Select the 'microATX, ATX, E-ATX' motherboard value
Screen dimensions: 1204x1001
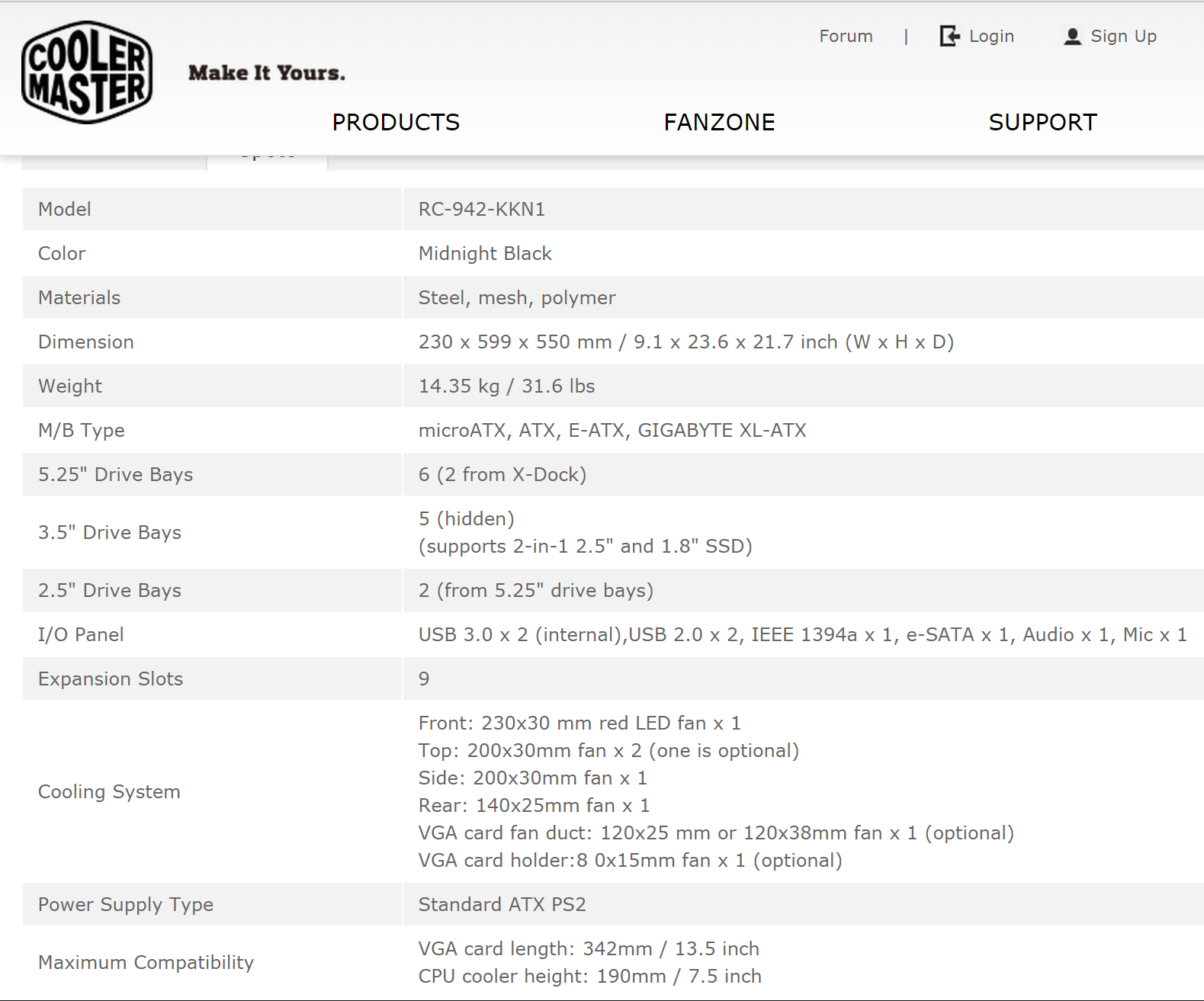pos(612,431)
